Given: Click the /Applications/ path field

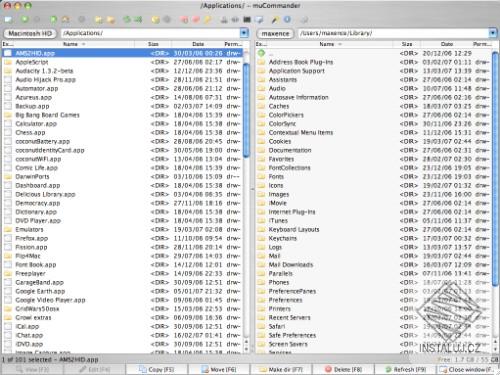Looking at the screenshot, I should 151,33.
